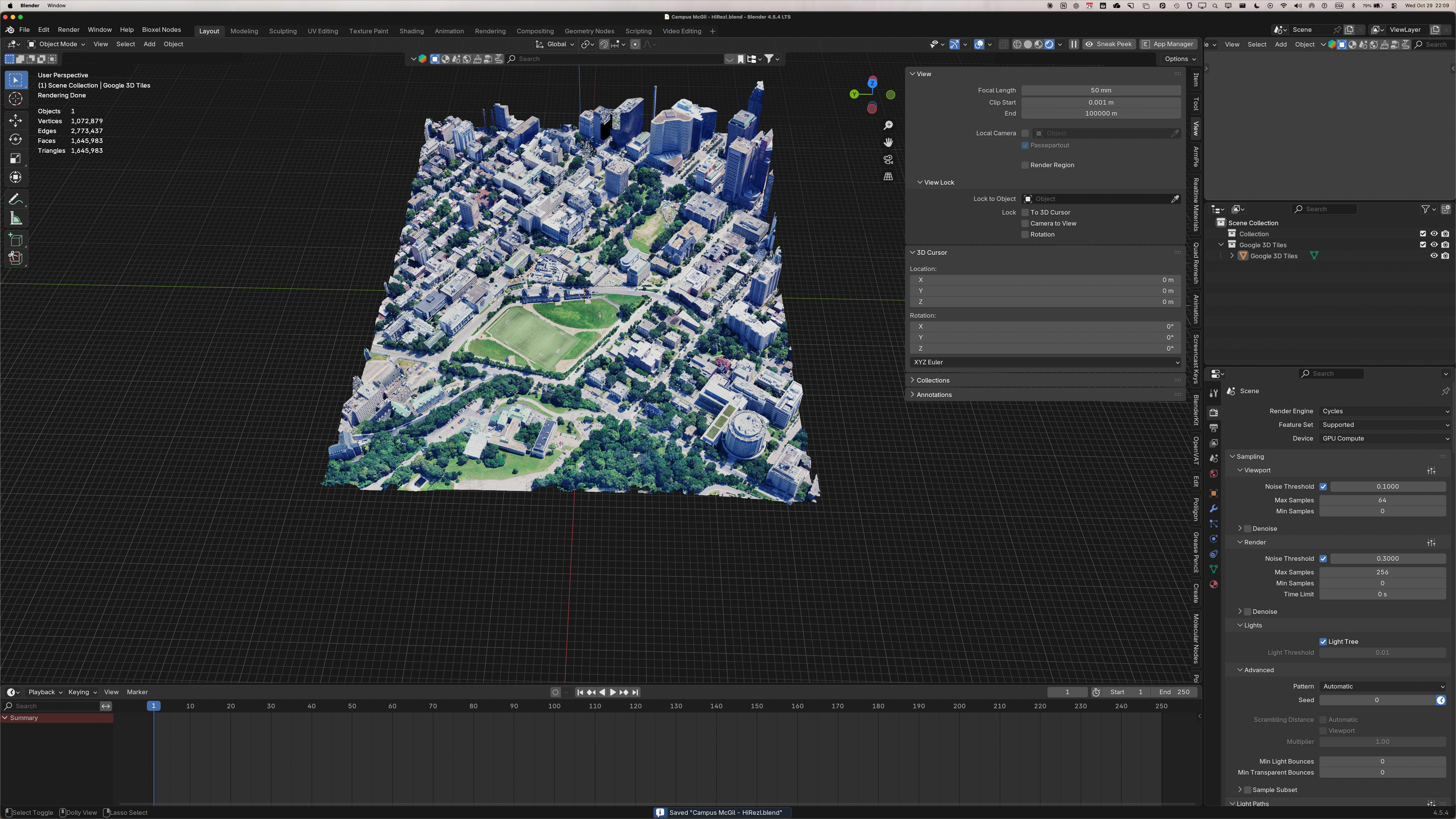Open the Item sidebar tab

coord(1196,80)
